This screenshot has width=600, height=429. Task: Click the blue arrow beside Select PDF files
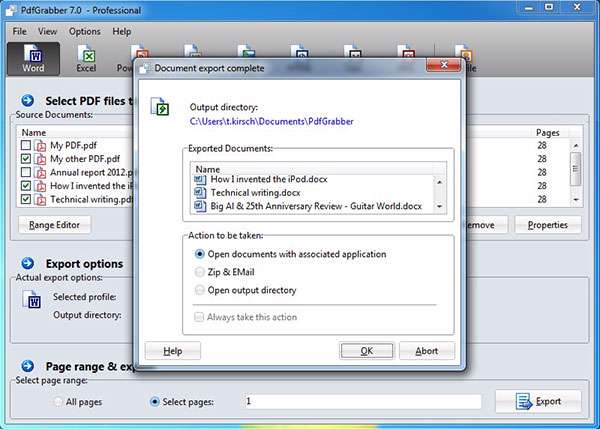tap(27, 101)
